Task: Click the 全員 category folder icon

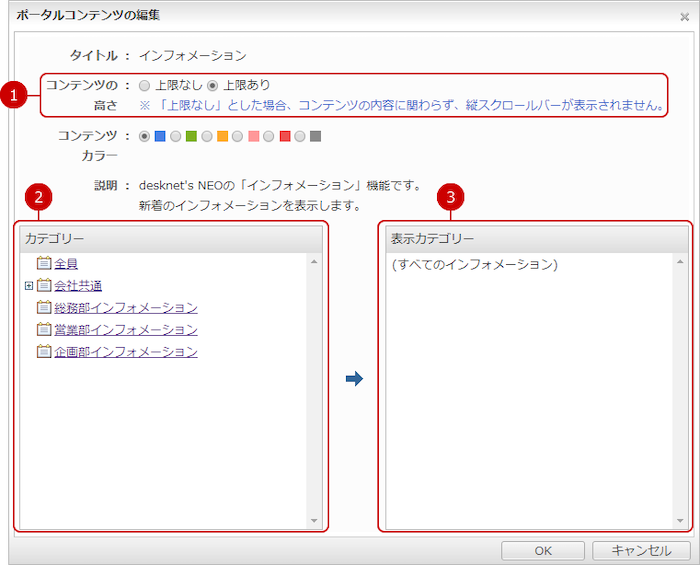Action: pyautogui.click(x=43, y=264)
